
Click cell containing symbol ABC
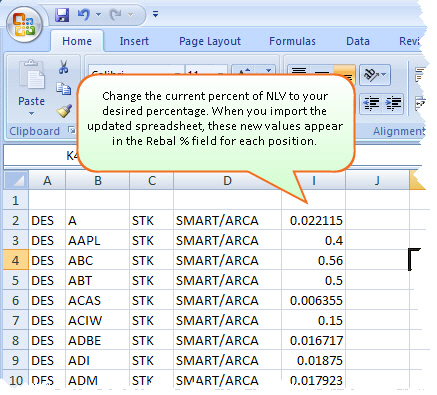click(x=97, y=260)
